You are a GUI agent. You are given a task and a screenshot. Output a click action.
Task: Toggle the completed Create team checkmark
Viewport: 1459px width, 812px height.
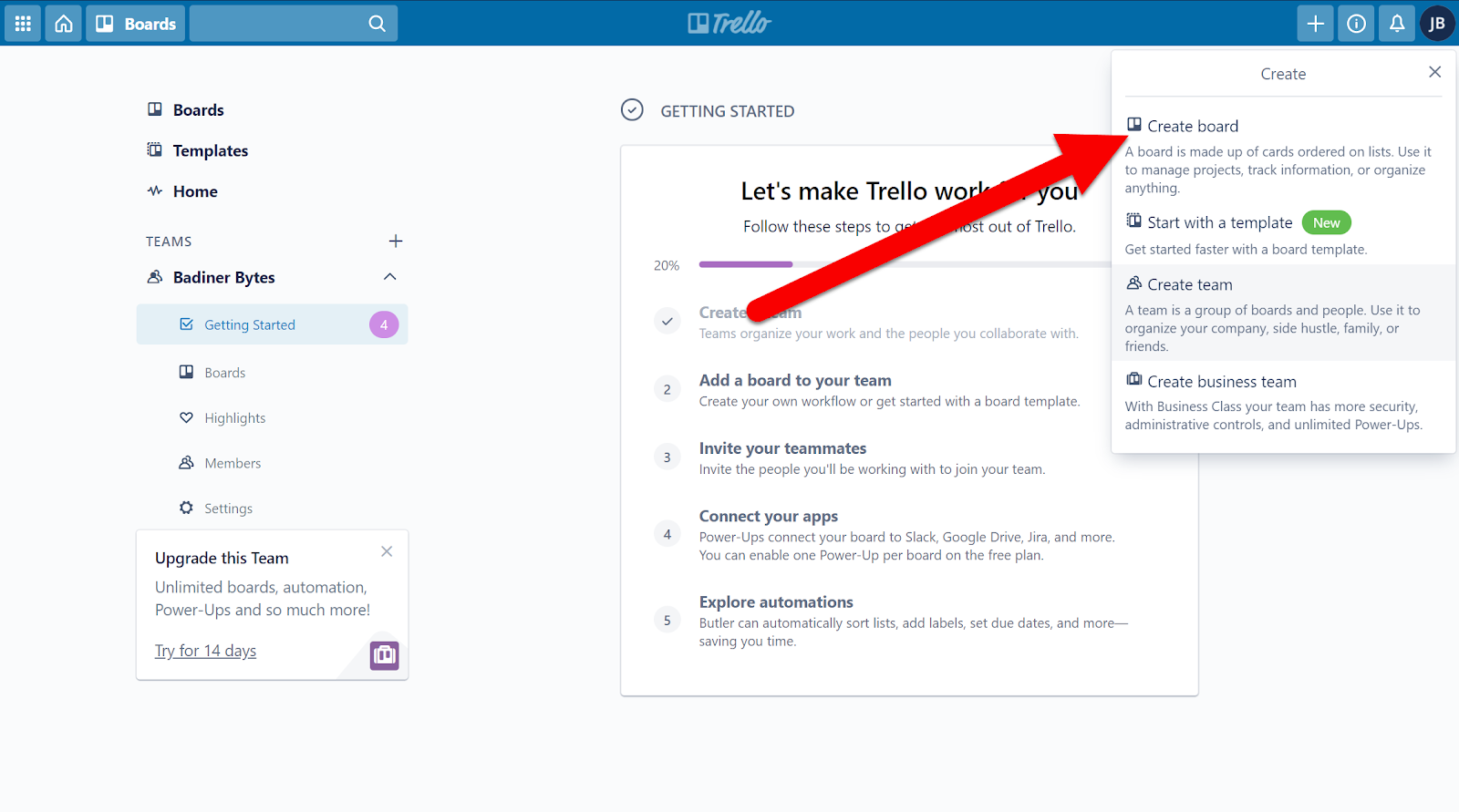tap(667, 321)
